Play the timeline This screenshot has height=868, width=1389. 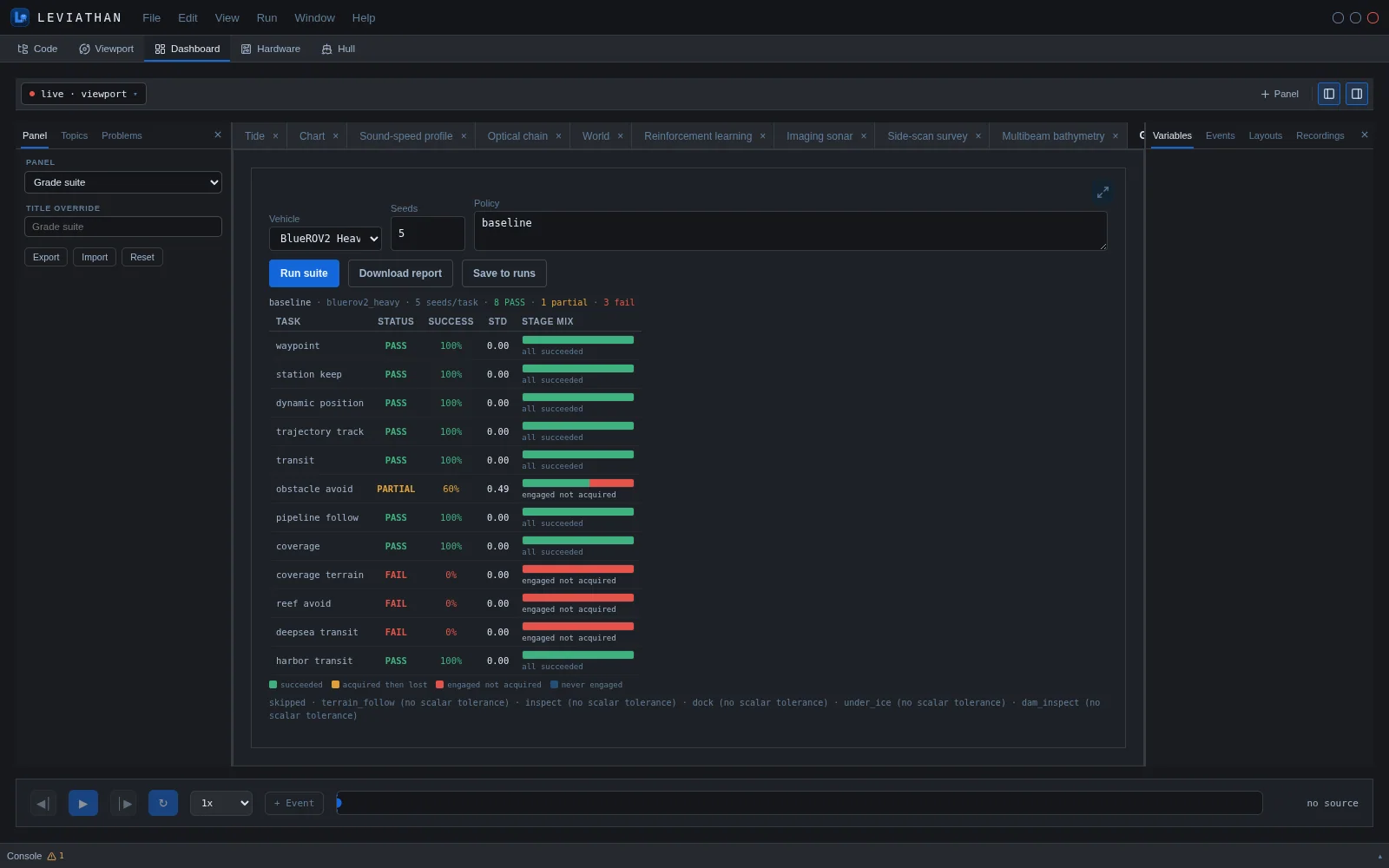point(83,803)
